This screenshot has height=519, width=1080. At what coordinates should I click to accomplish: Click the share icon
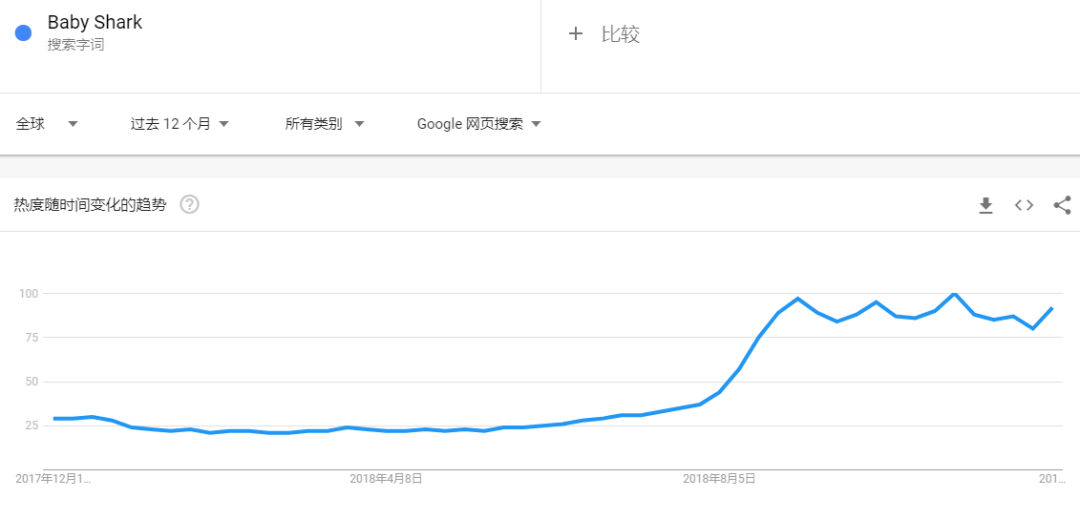[x=1062, y=205]
